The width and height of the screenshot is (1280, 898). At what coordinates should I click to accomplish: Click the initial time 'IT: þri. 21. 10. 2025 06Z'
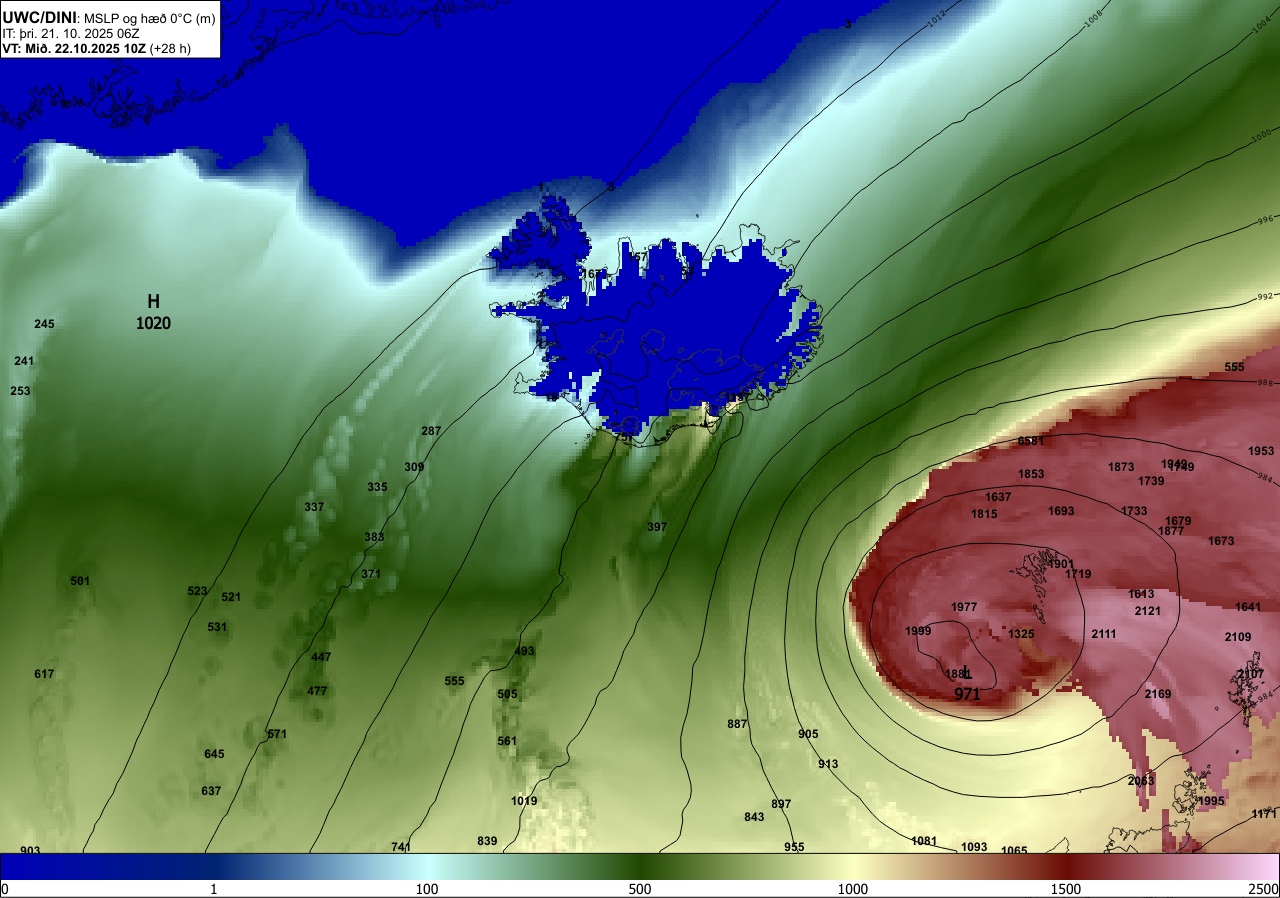[72, 33]
